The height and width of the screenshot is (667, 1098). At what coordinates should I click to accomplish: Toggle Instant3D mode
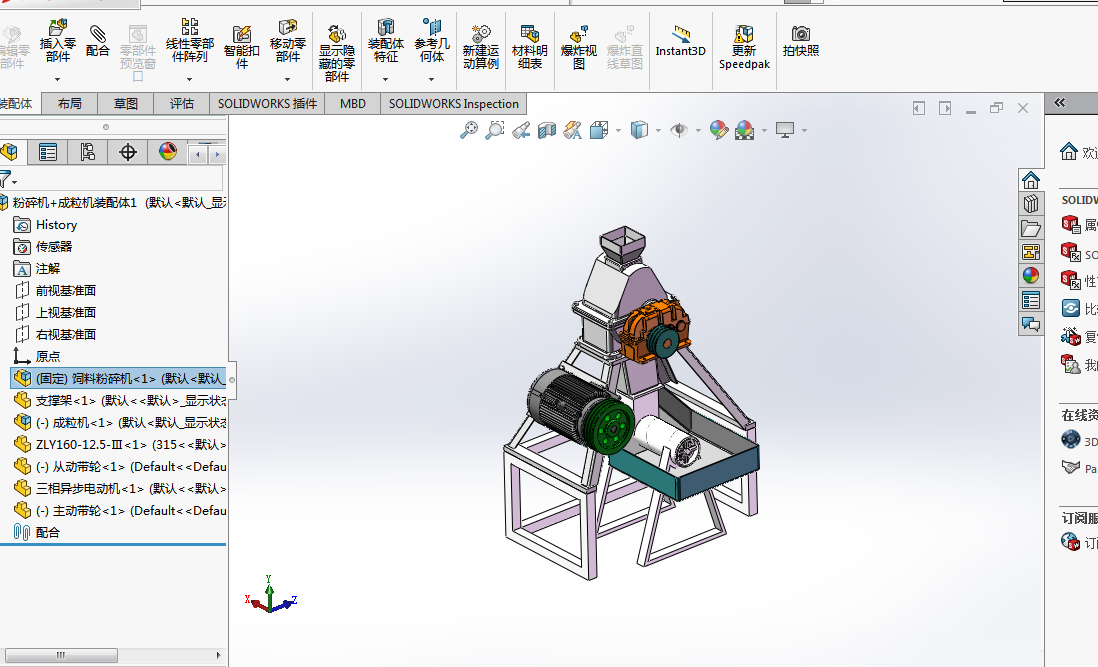point(680,41)
